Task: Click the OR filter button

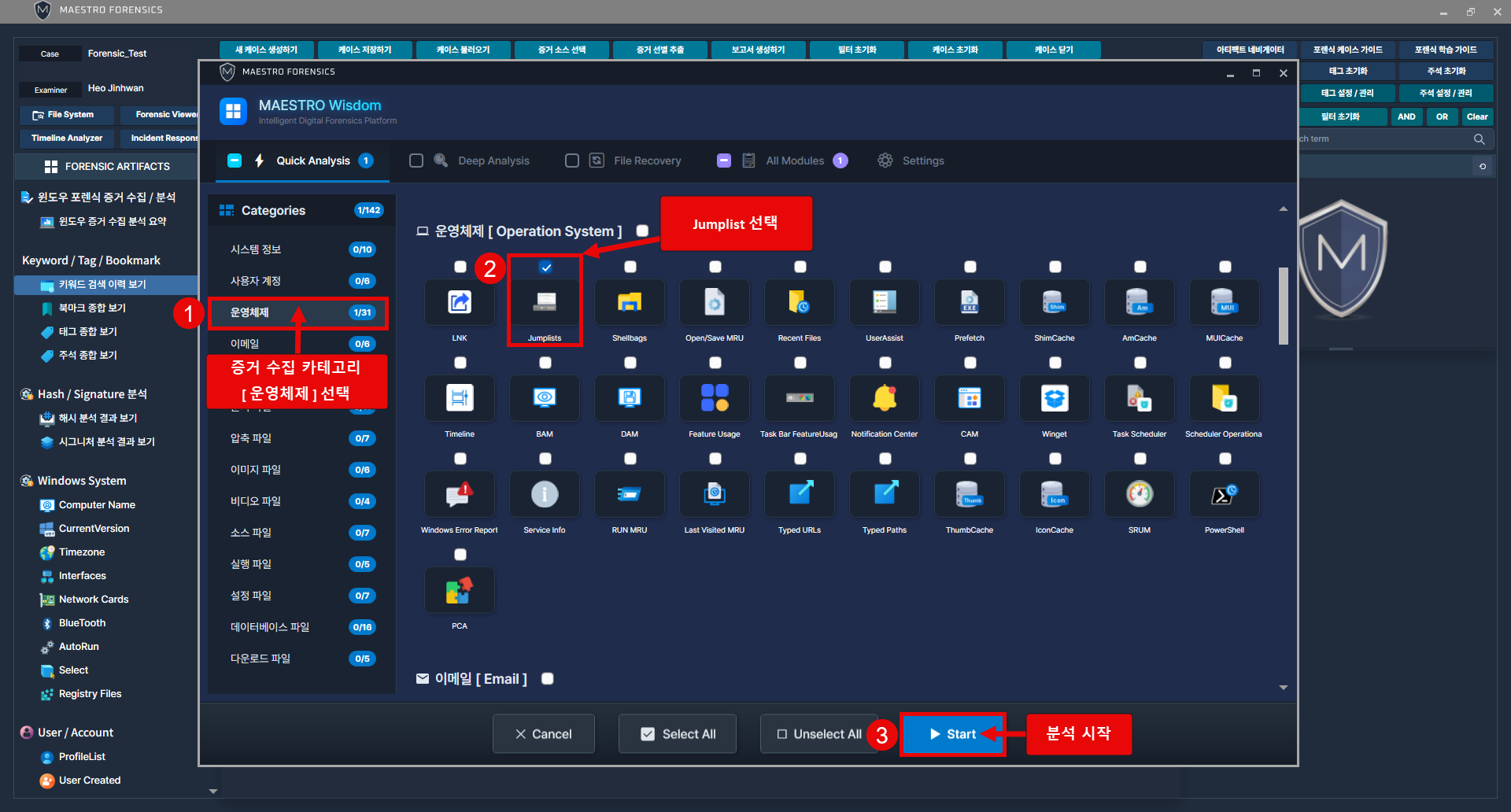Action: (1442, 116)
